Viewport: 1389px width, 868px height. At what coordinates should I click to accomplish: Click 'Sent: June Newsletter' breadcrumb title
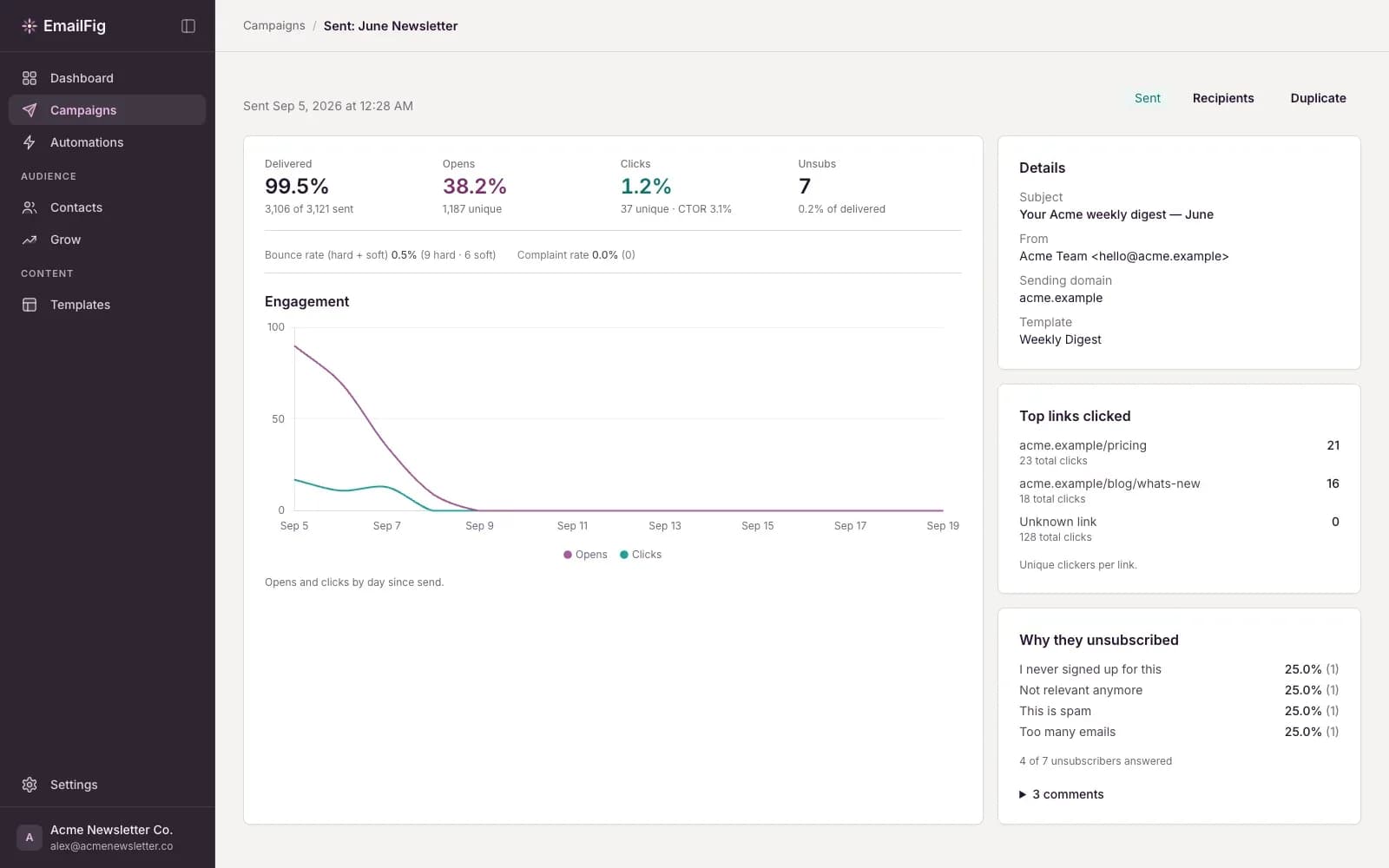[x=391, y=26]
